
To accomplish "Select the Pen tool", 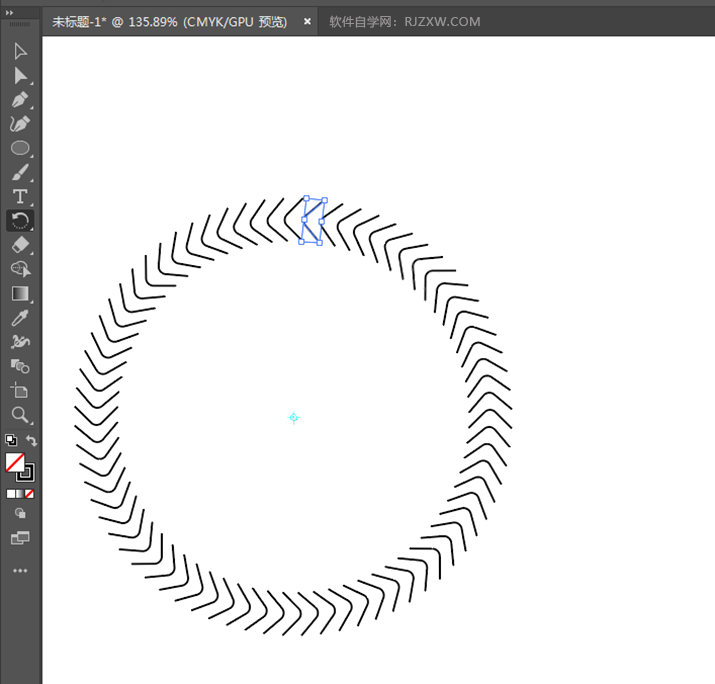I will [20, 100].
